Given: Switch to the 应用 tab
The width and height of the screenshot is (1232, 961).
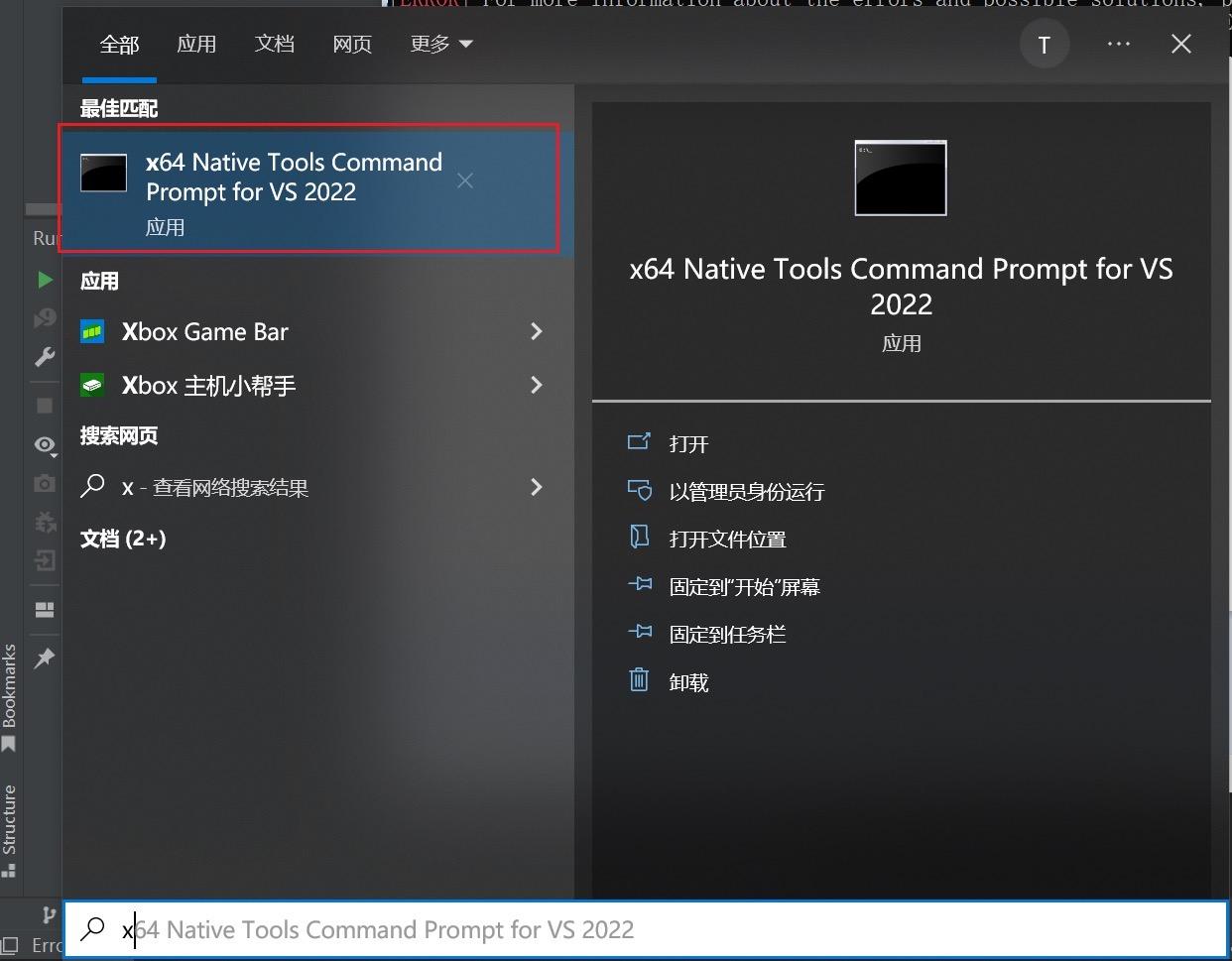Looking at the screenshot, I should tap(196, 44).
